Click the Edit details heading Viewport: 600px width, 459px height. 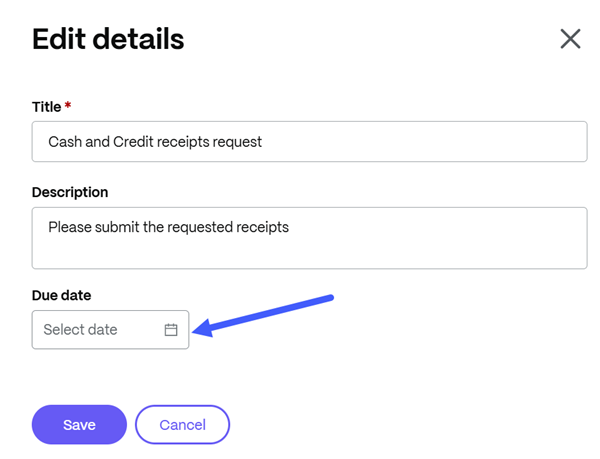click(108, 39)
